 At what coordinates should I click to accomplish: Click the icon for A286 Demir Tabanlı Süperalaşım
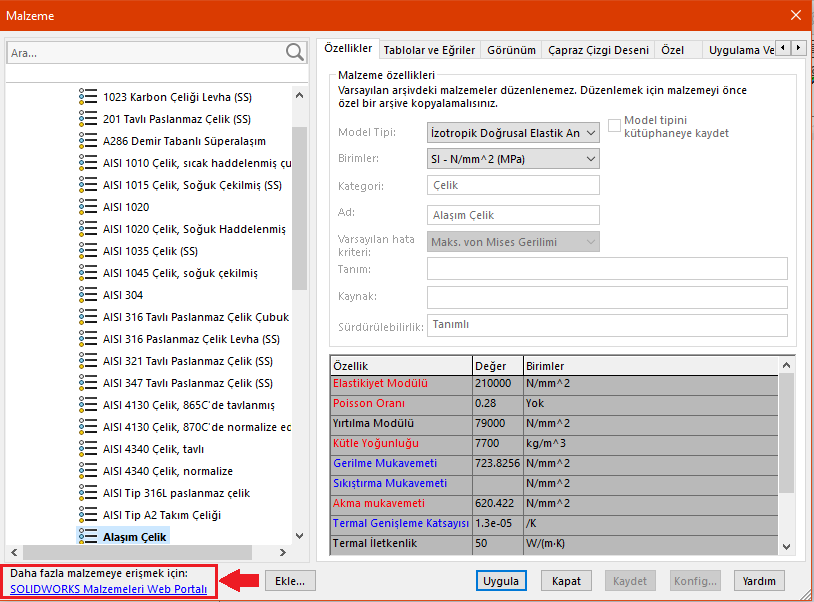[x=88, y=141]
